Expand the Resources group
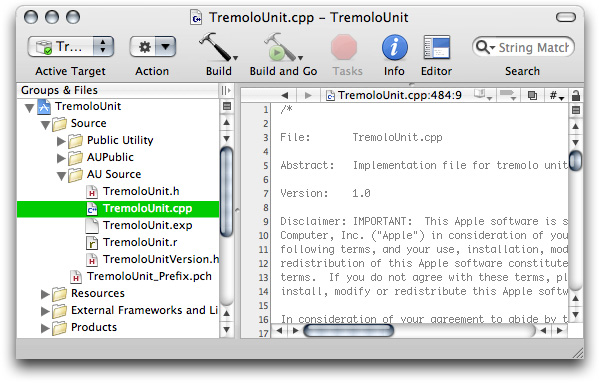The width and height of the screenshot is (599, 384). [45, 294]
